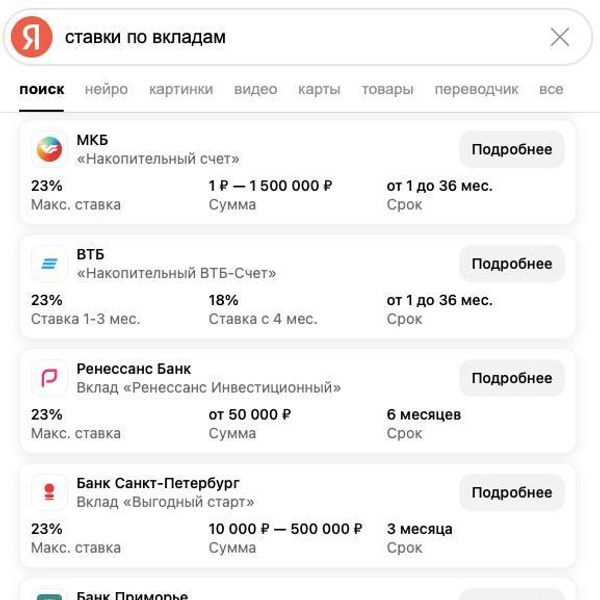Expand the 'все' services tab
The width and height of the screenshot is (600, 600).
551,89
